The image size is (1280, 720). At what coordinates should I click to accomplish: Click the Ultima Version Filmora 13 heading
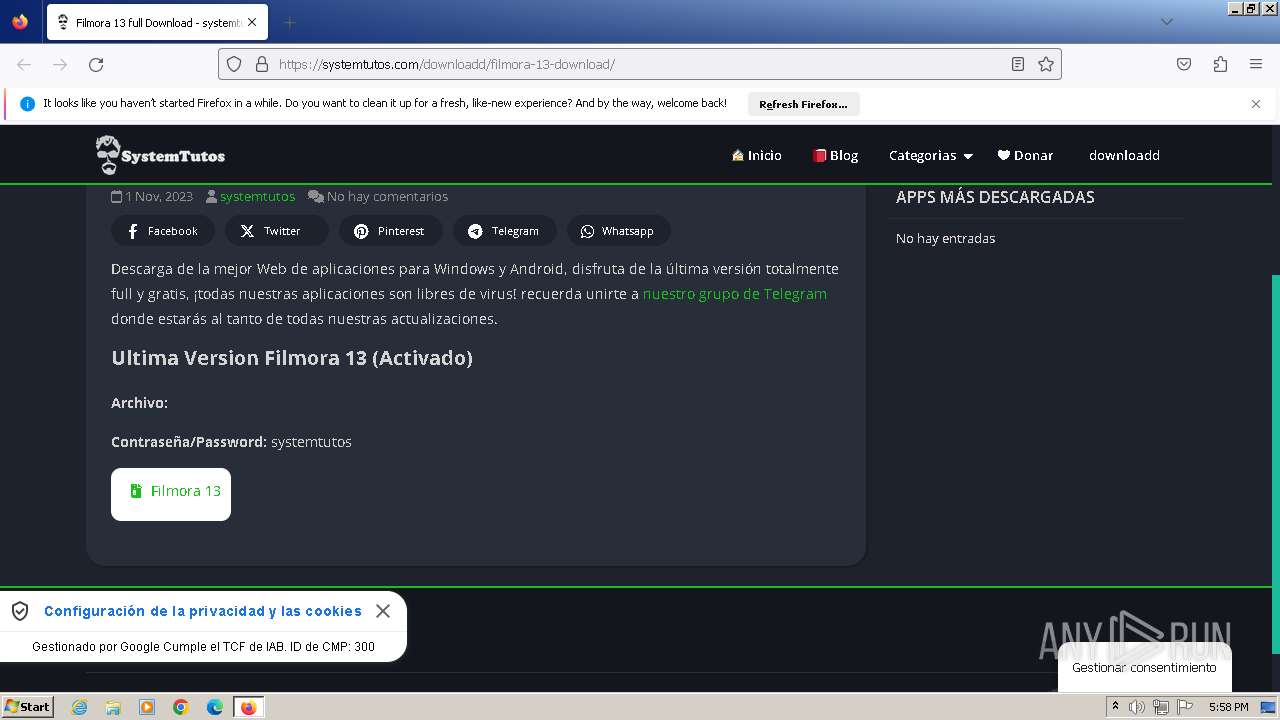coord(292,358)
